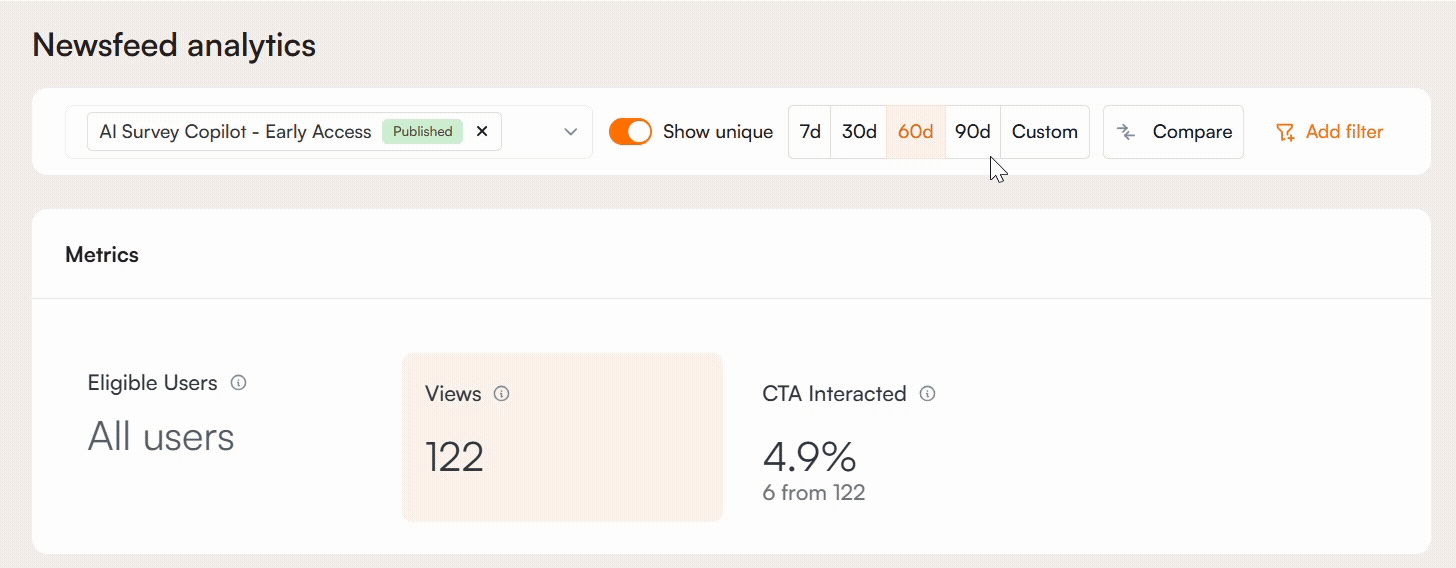This screenshot has height=568, width=1456.
Task: Select the 7d time range
Action: [x=810, y=132]
